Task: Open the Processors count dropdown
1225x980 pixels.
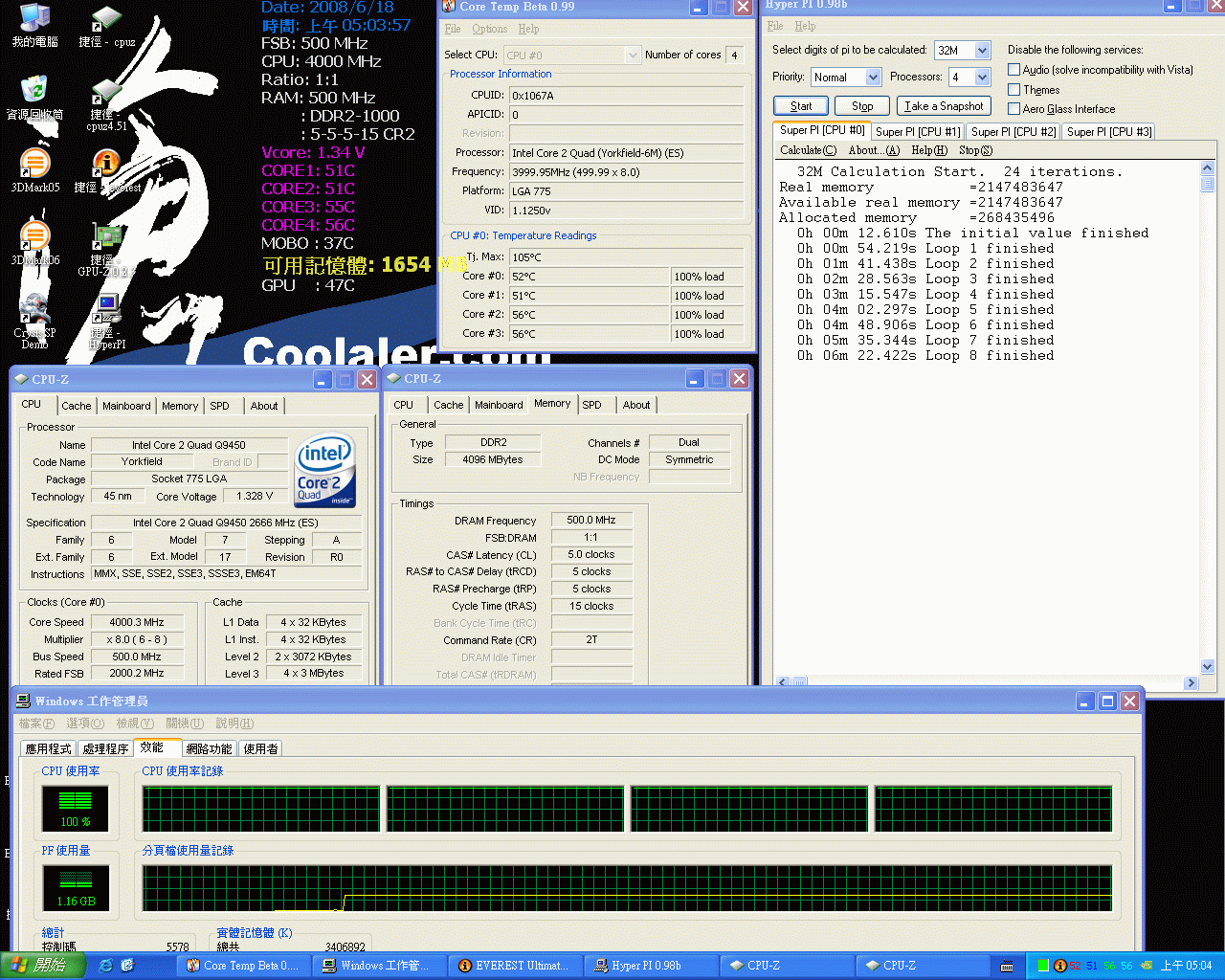Action: [x=982, y=78]
